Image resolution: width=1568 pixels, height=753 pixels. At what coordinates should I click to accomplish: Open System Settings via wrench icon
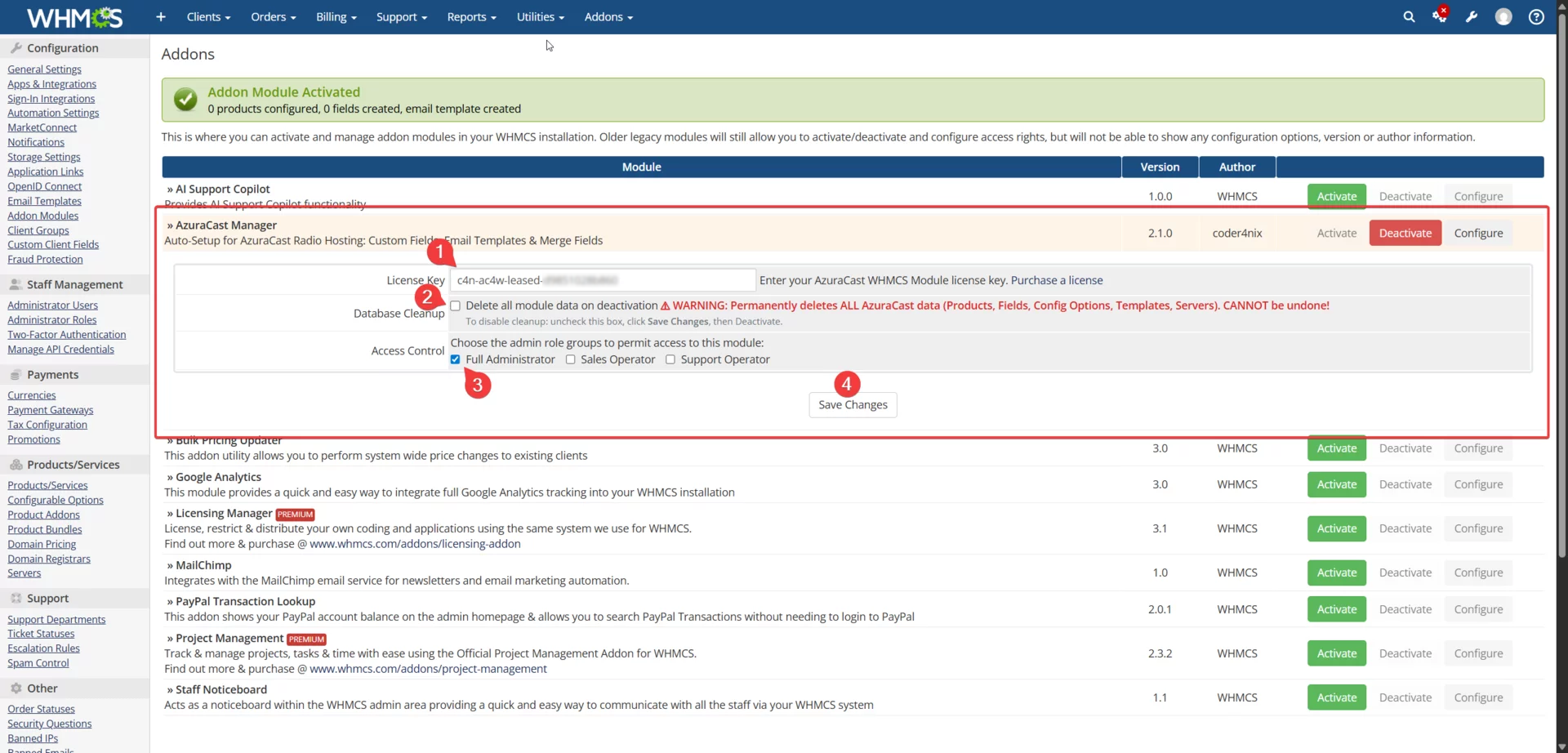click(1472, 16)
